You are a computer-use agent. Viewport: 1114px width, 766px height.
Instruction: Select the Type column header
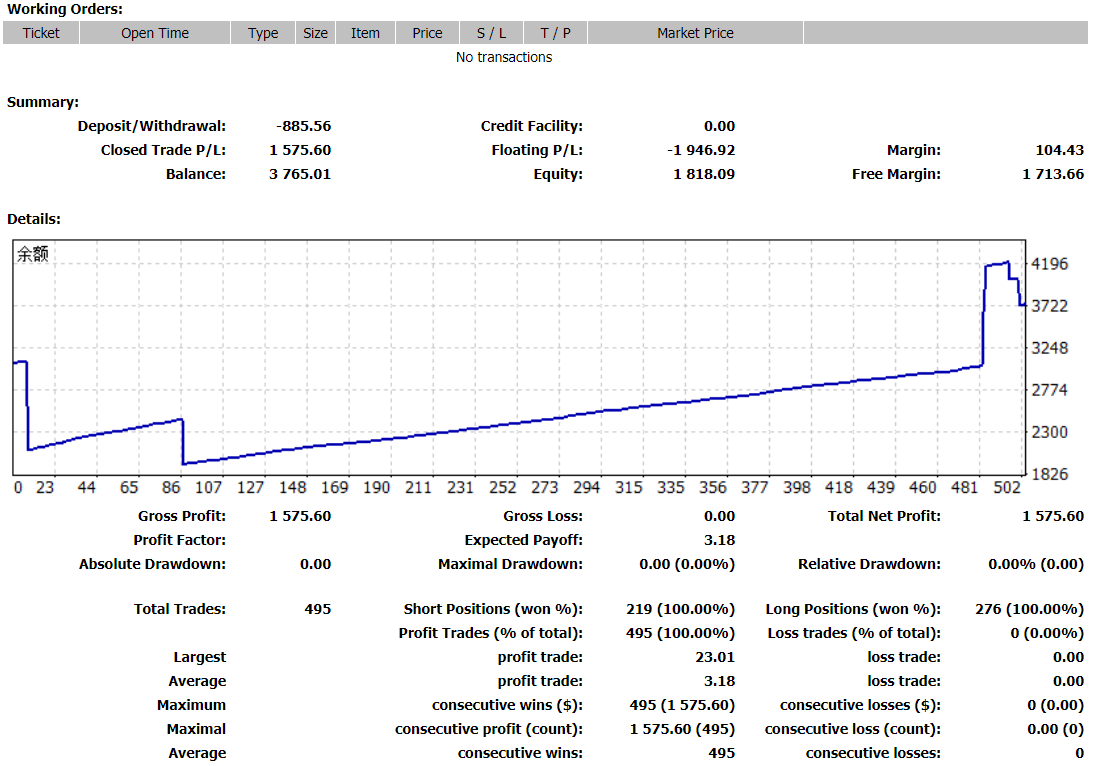click(x=263, y=33)
